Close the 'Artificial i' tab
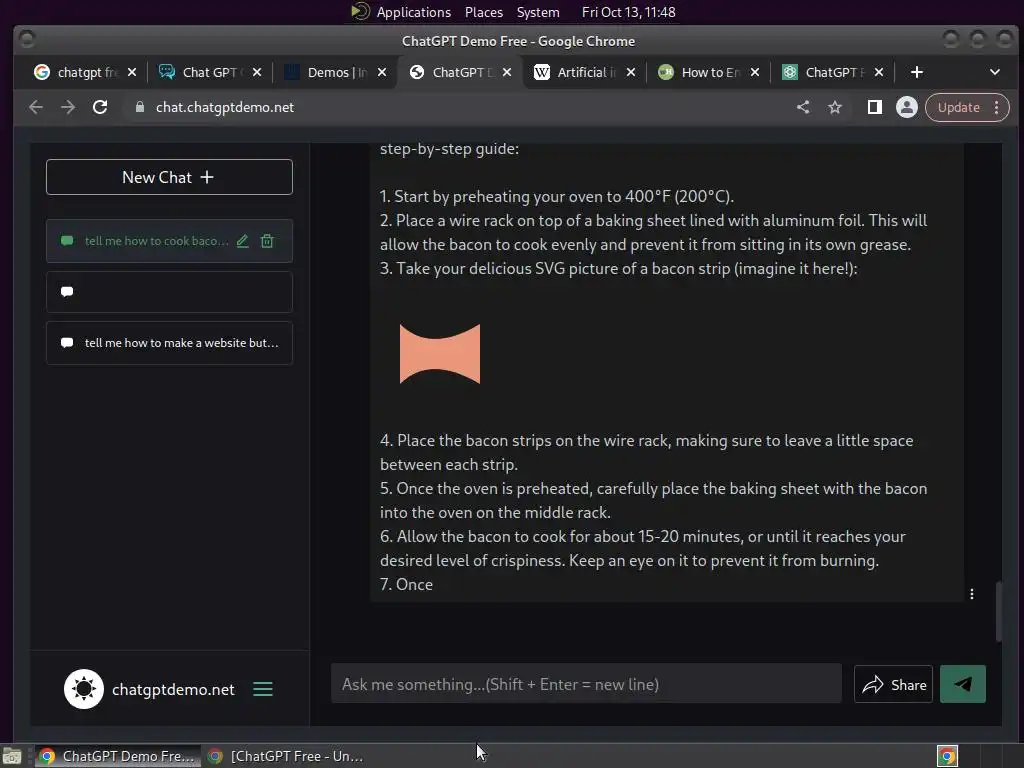This screenshot has height=768, width=1024. click(631, 72)
